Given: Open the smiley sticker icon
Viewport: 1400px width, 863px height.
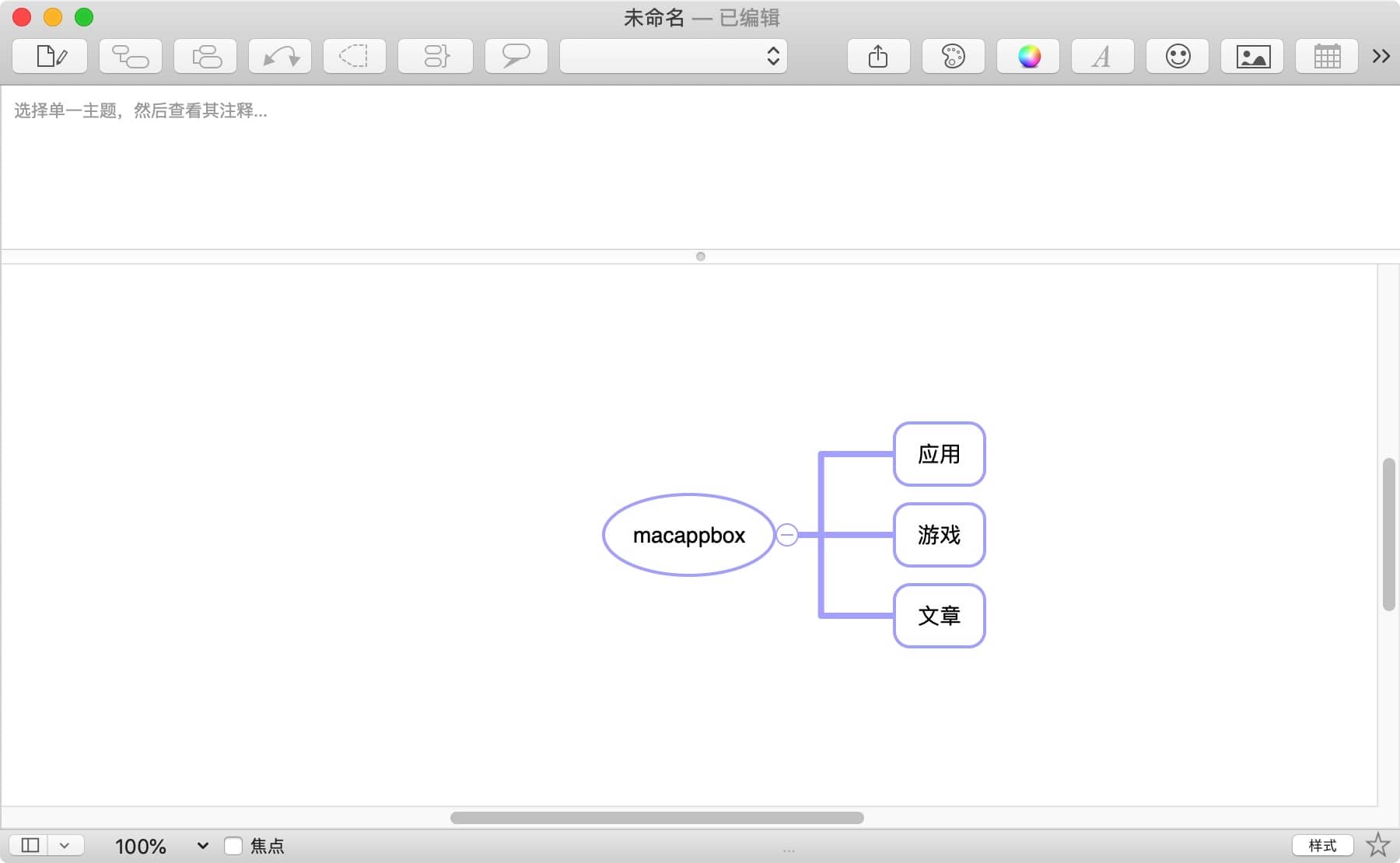Looking at the screenshot, I should [1178, 56].
